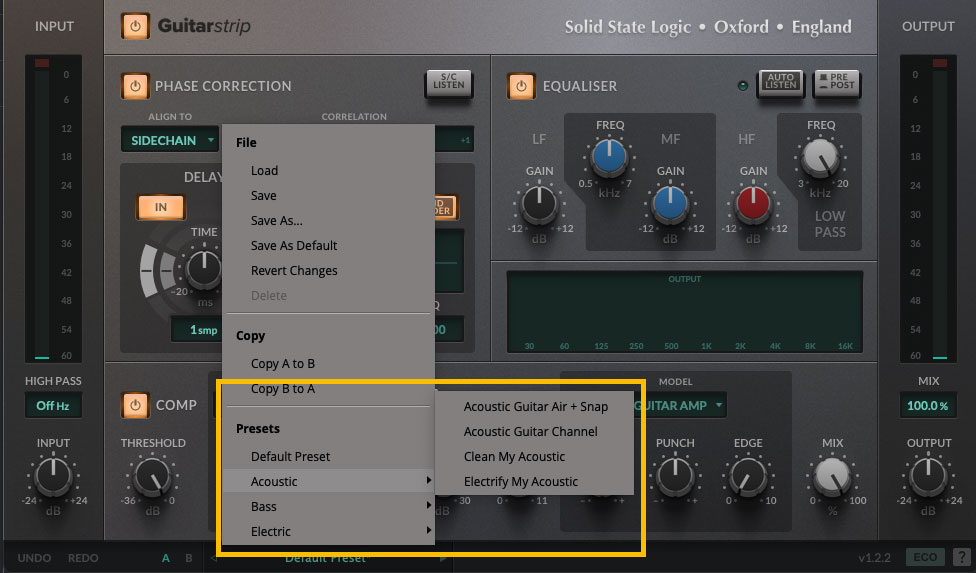The height and width of the screenshot is (573, 976).
Task: Click the Low Pass Freq knob
Action: pos(820,157)
